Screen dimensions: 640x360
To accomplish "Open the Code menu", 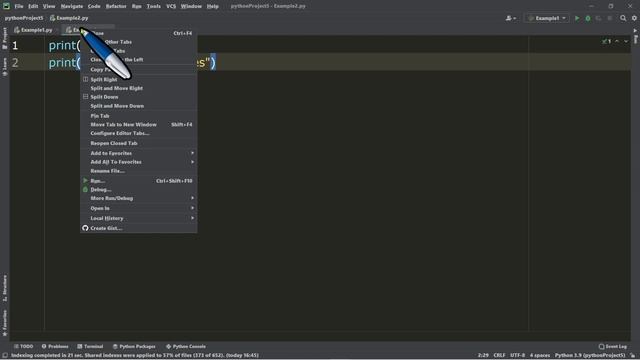I will 94,6.
